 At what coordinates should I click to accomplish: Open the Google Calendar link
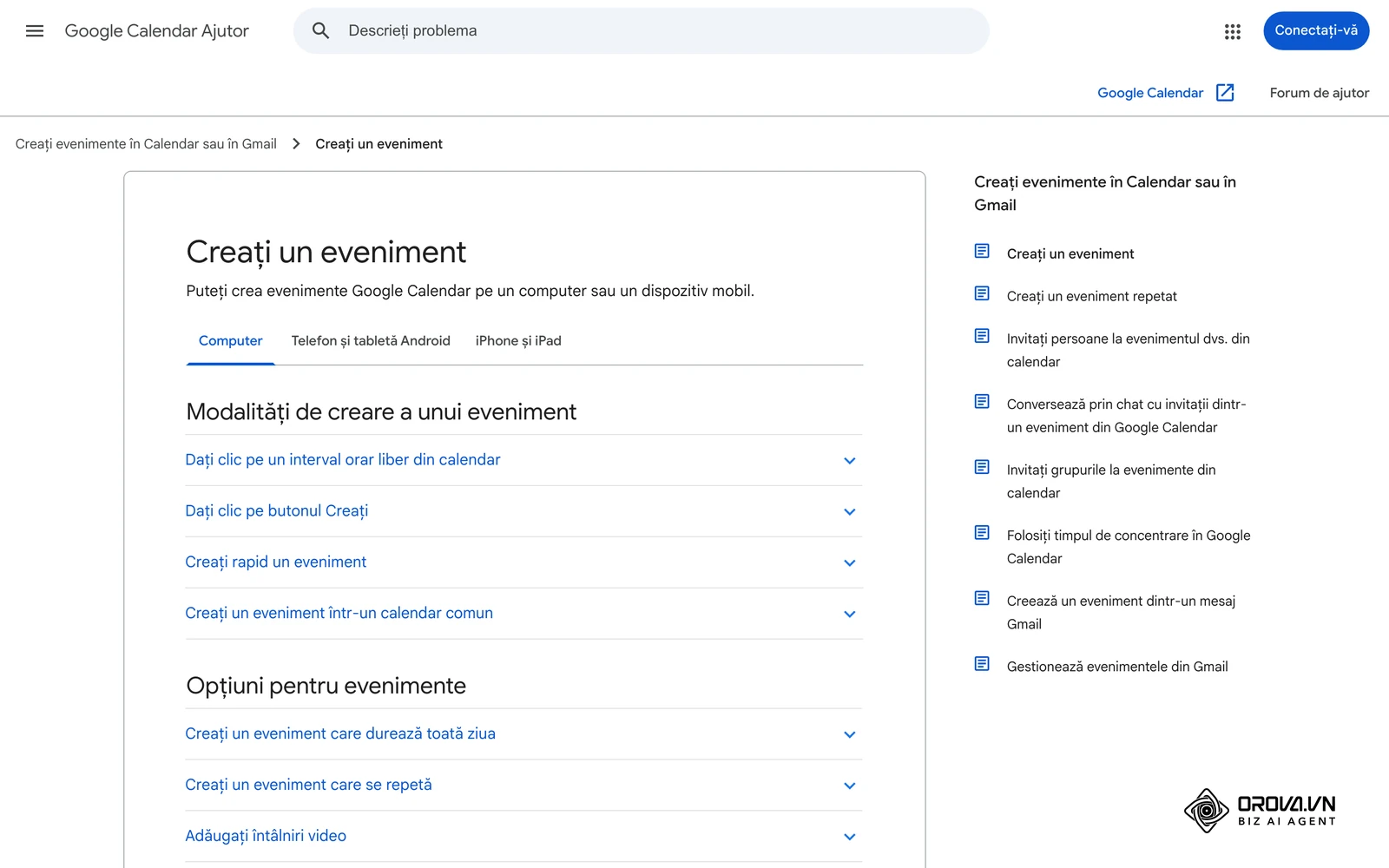pyautogui.click(x=1150, y=93)
